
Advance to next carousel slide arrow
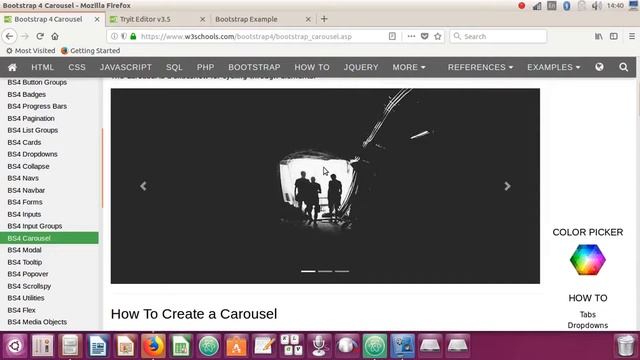point(507,186)
